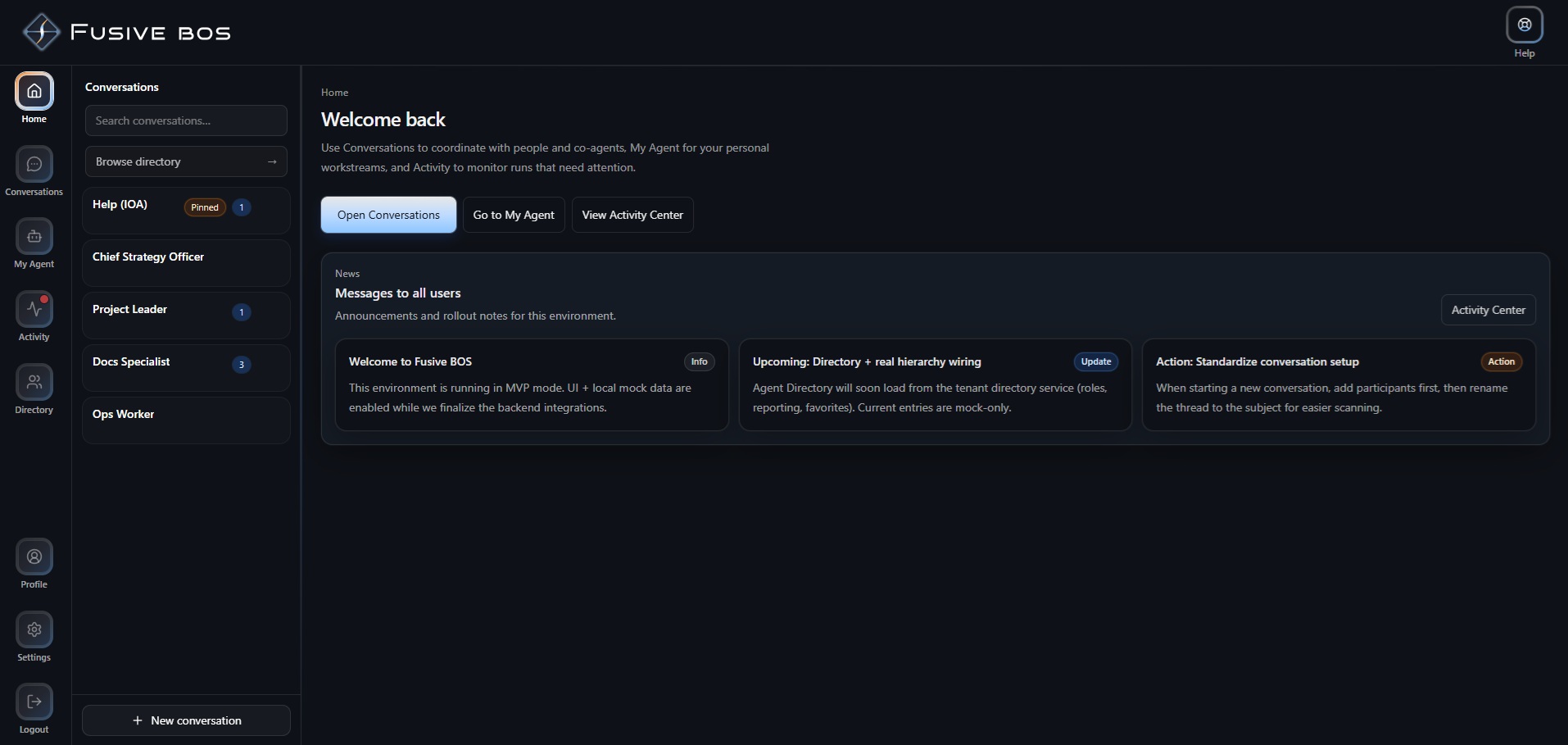Viewport: 1568px width, 745px height.
Task: Open Settings via the gear icon
Action: tap(33, 630)
